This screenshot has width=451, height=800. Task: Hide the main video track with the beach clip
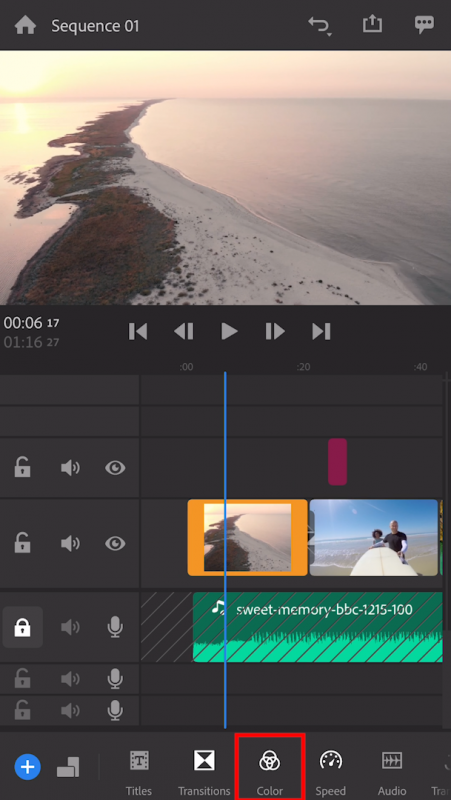point(115,543)
